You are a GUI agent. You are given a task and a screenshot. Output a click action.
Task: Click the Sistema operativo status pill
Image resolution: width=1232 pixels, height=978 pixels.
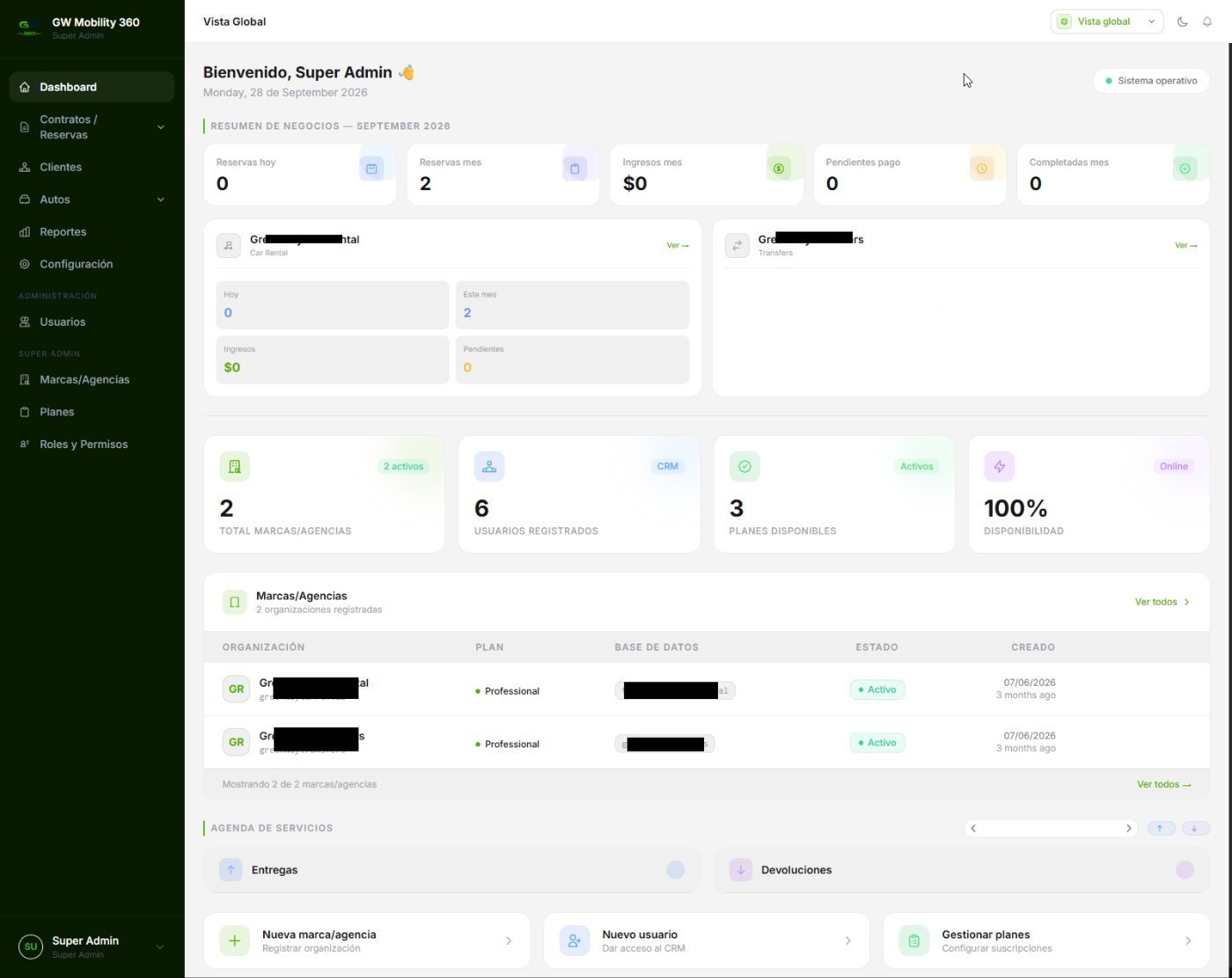click(1151, 81)
